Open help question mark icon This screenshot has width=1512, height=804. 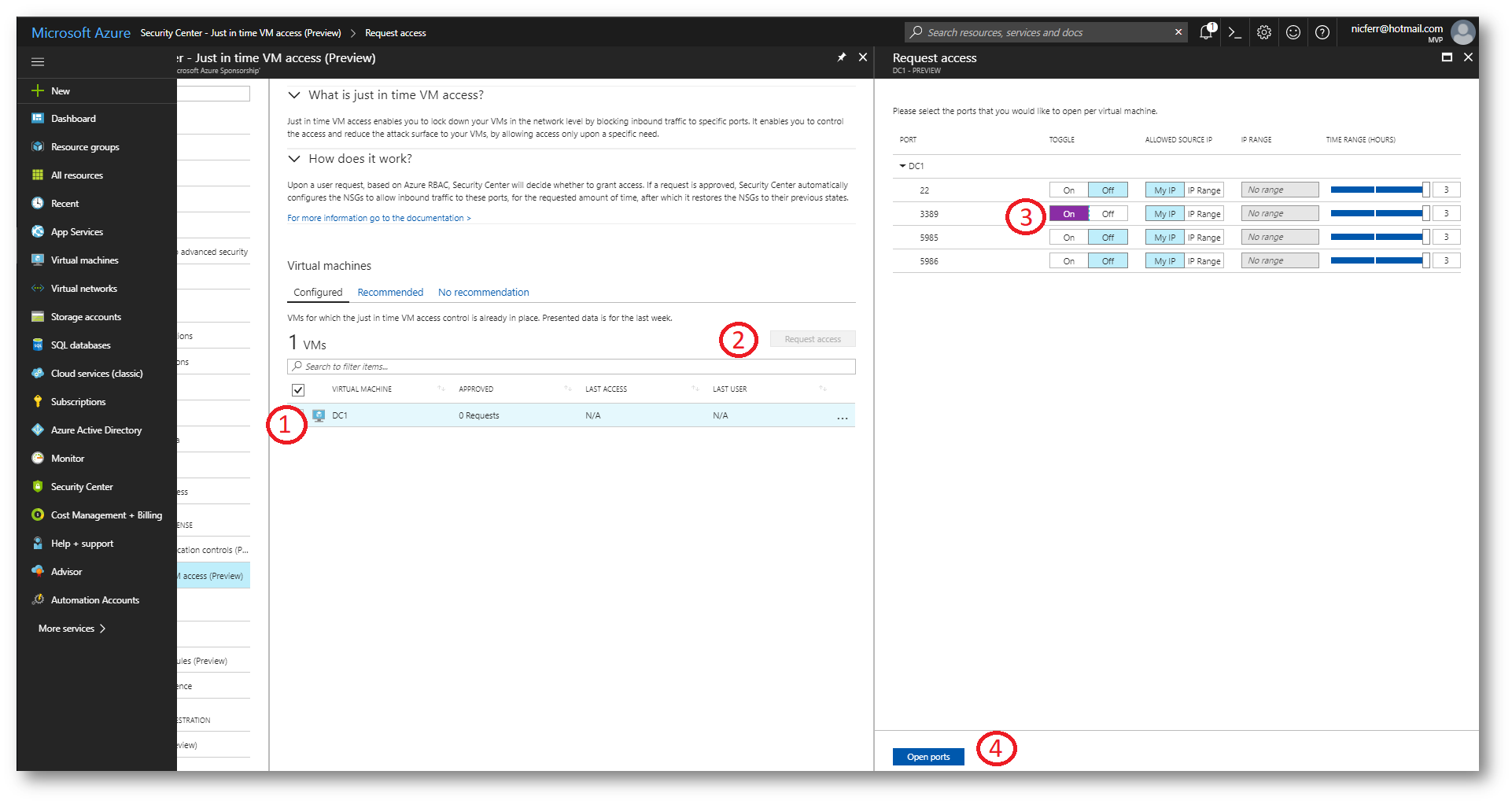coord(1322,32)
